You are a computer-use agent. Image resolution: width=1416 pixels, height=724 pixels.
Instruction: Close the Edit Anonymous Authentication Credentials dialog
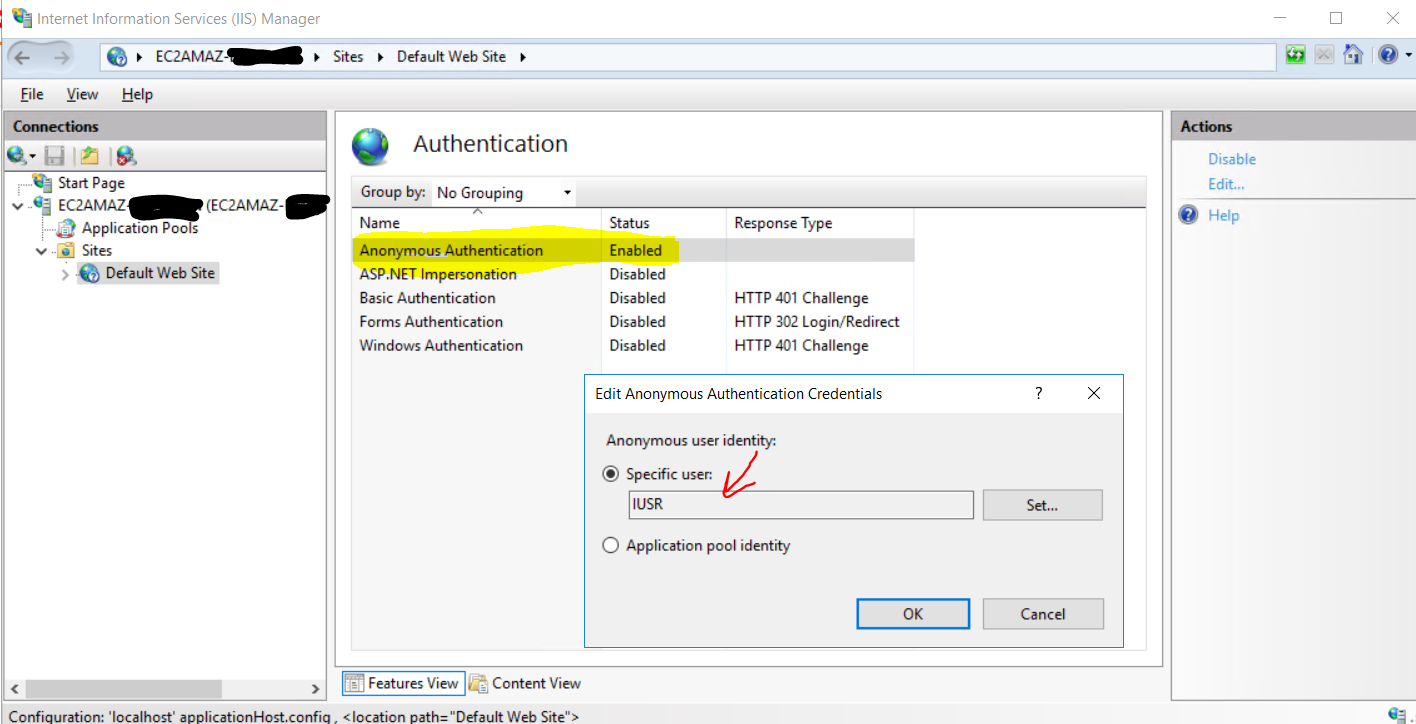pos(1094,393)
